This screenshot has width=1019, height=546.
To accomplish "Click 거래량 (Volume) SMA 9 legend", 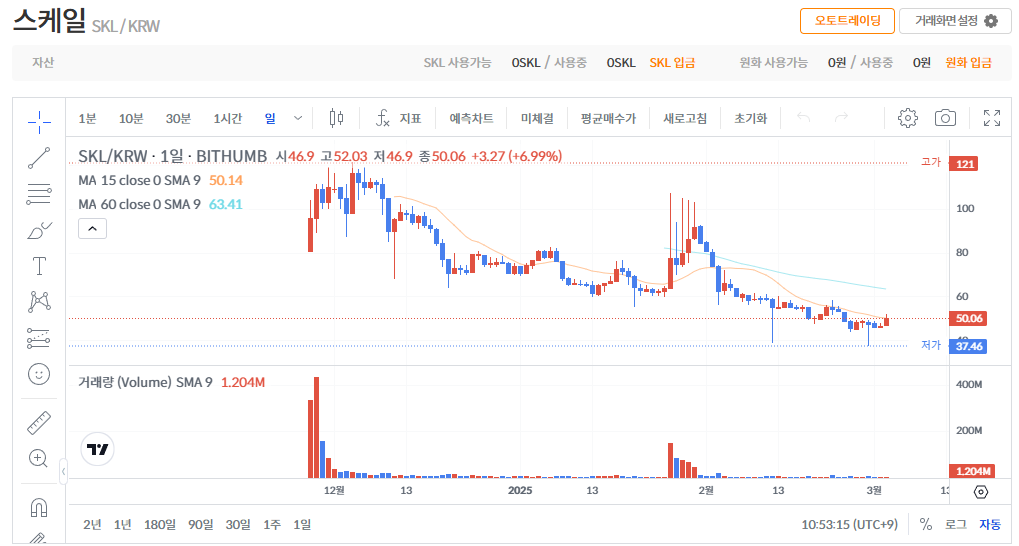I will tap(145, 382).
